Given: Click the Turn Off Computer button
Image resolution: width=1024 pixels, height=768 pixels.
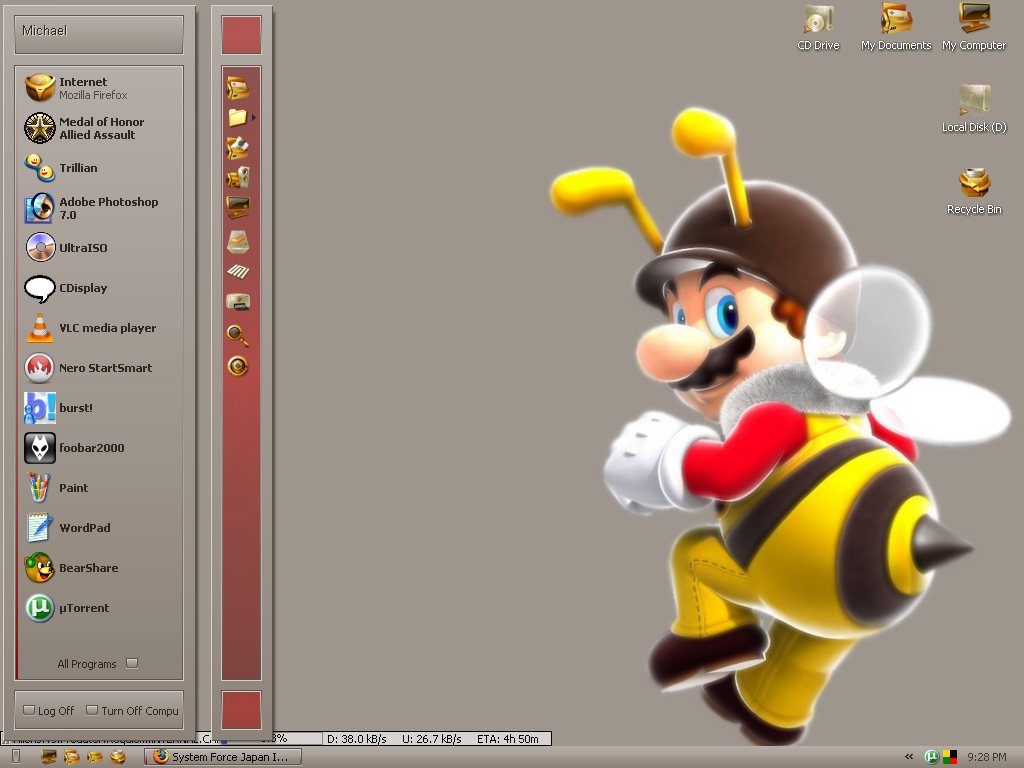Looking at the screenshot, I should 133,711.
